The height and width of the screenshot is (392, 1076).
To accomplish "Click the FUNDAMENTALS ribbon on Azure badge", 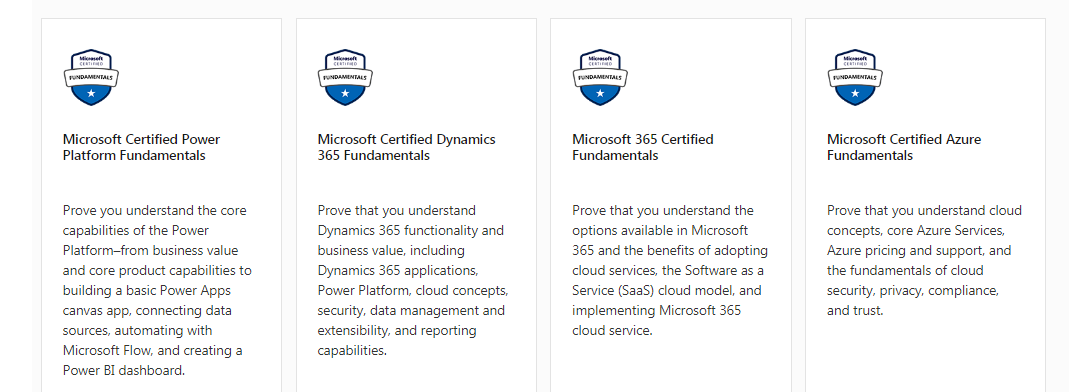I will point(855,77).
